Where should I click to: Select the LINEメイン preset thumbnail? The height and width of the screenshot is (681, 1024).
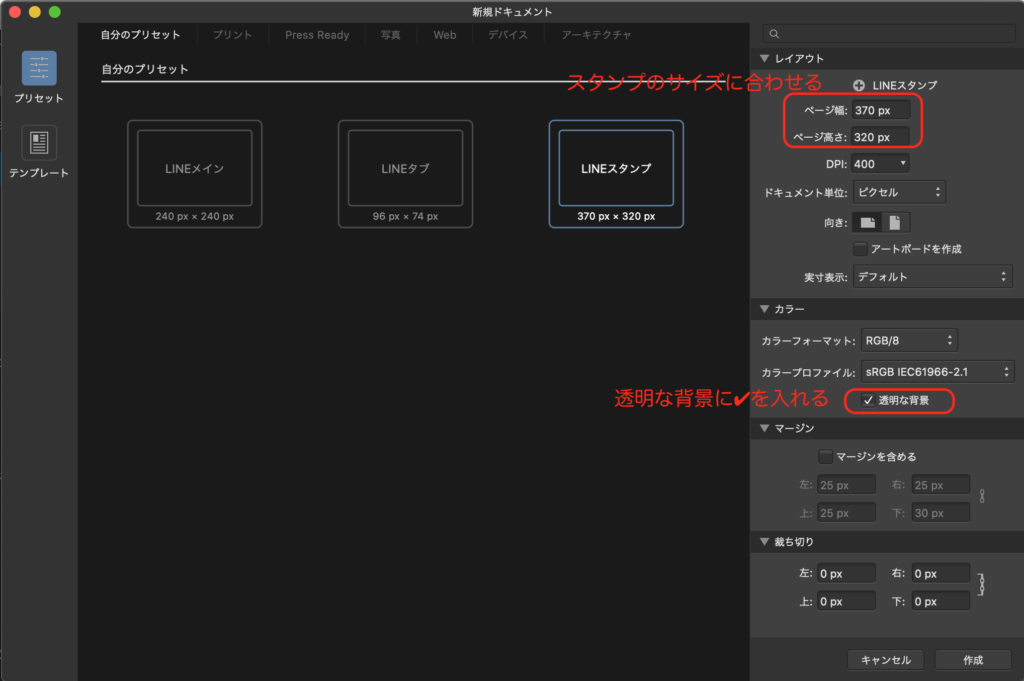pyautogui.click(x=195, y=174)
